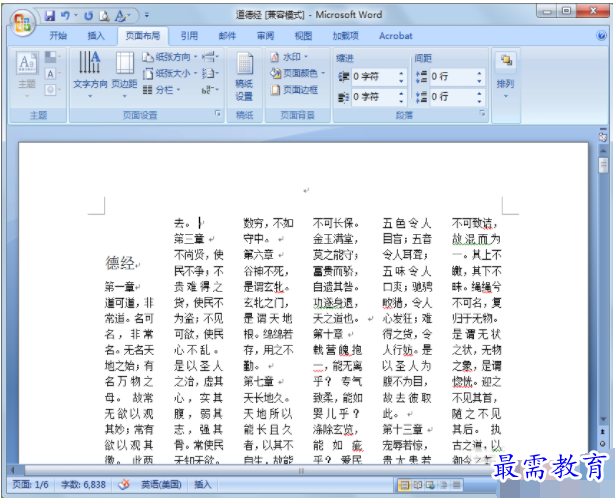Click 页面边框 page borders button
Image resolution: width=615 pixels, height=498 pixels.
pyautogui.click(x=294, y=90)
